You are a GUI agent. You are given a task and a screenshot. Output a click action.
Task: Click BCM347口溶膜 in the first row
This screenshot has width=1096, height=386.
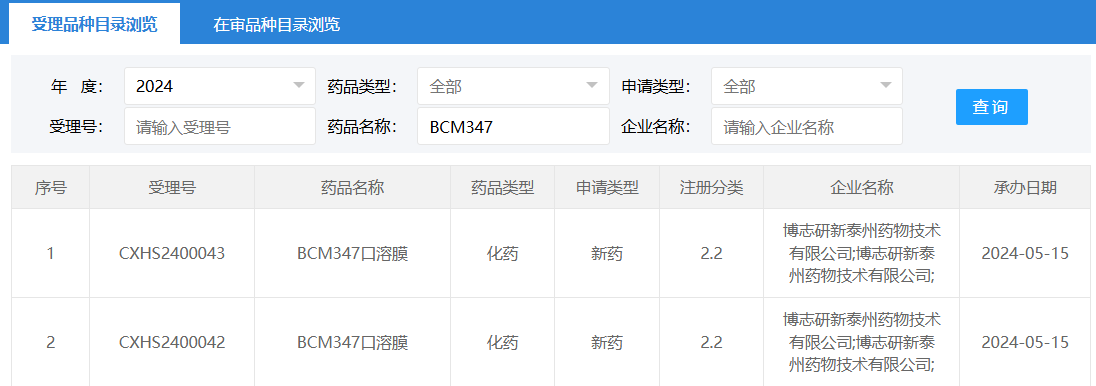352,253
